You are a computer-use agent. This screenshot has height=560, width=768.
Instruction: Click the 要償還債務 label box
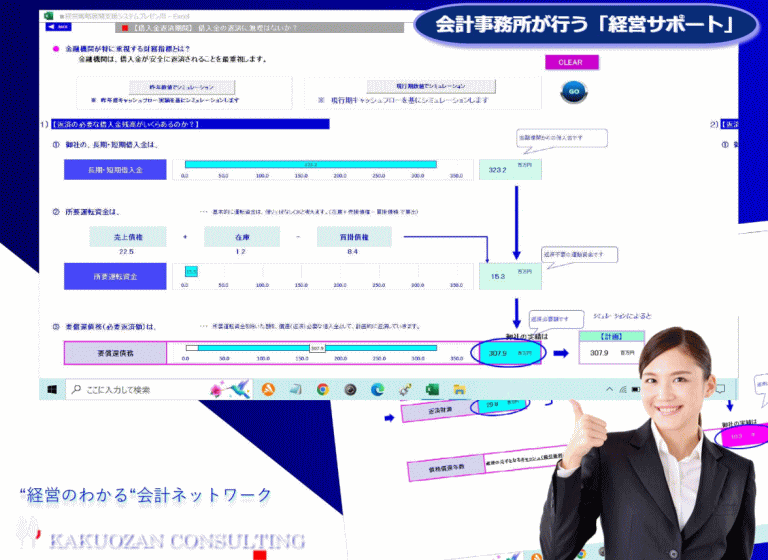pos(116,353)
